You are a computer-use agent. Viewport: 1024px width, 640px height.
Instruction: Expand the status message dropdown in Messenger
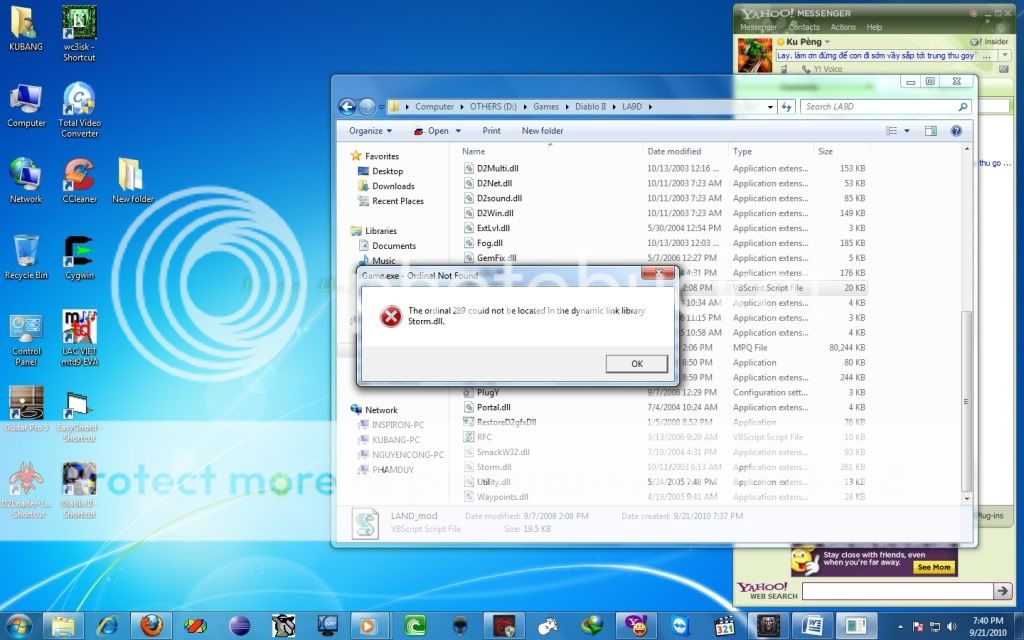(x=1004, y=56)
